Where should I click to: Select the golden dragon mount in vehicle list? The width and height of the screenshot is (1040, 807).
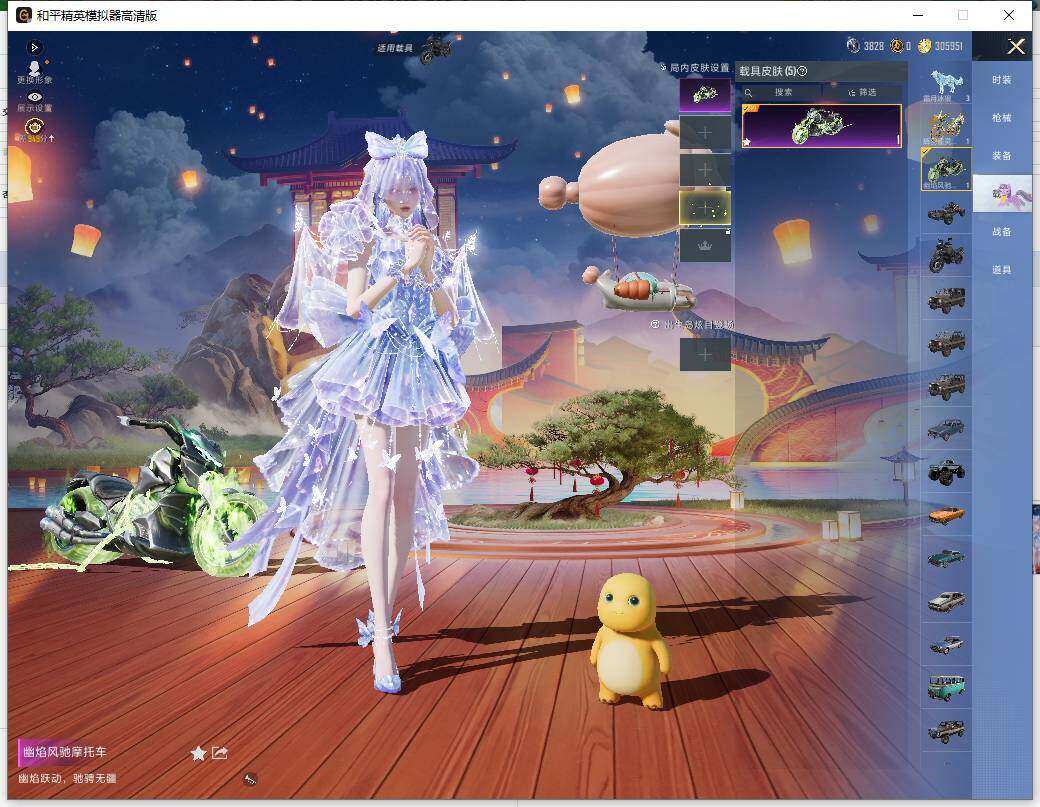pyautogui.click(x=946, y=127)
